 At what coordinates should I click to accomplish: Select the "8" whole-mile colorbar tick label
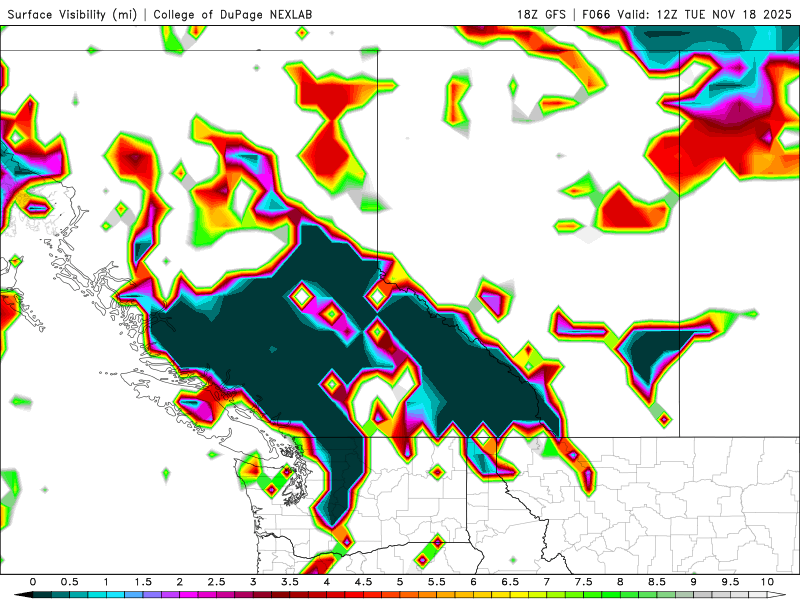pos(620,582)
